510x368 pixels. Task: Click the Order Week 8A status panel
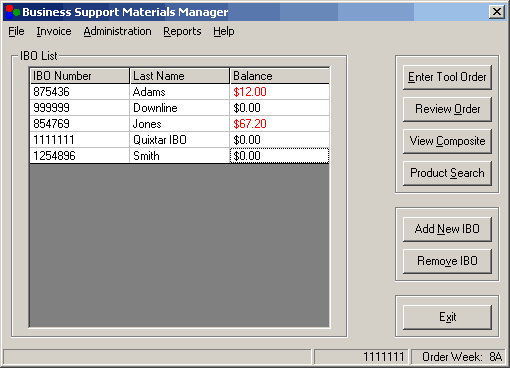pos(458,357)
